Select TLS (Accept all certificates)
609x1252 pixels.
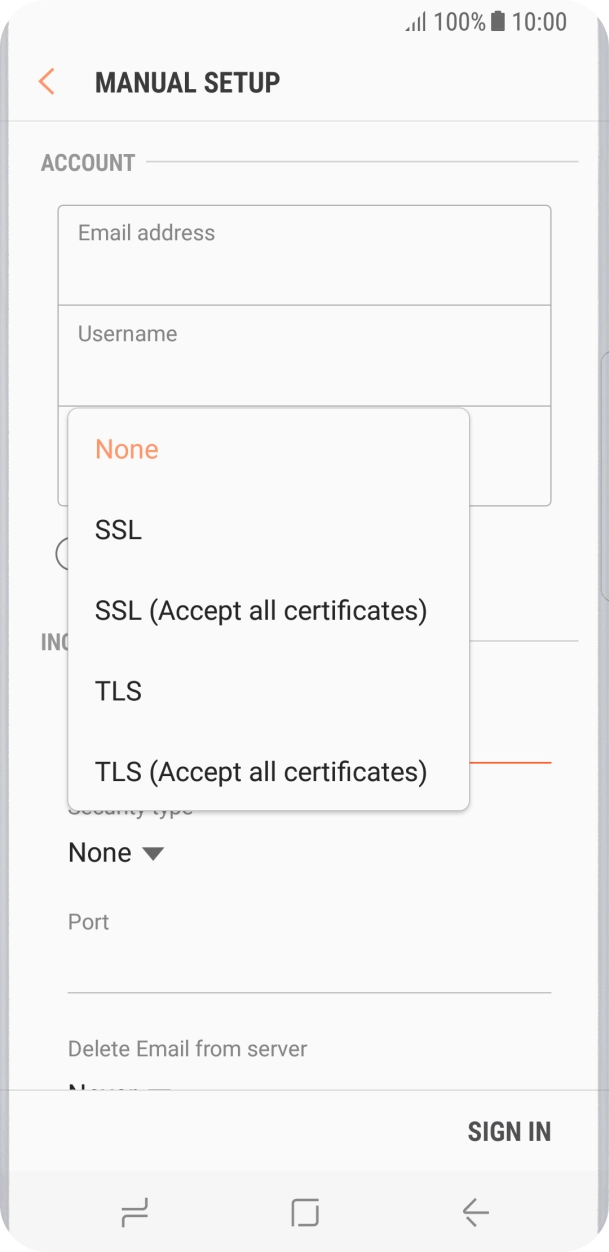tap(261, 771)
